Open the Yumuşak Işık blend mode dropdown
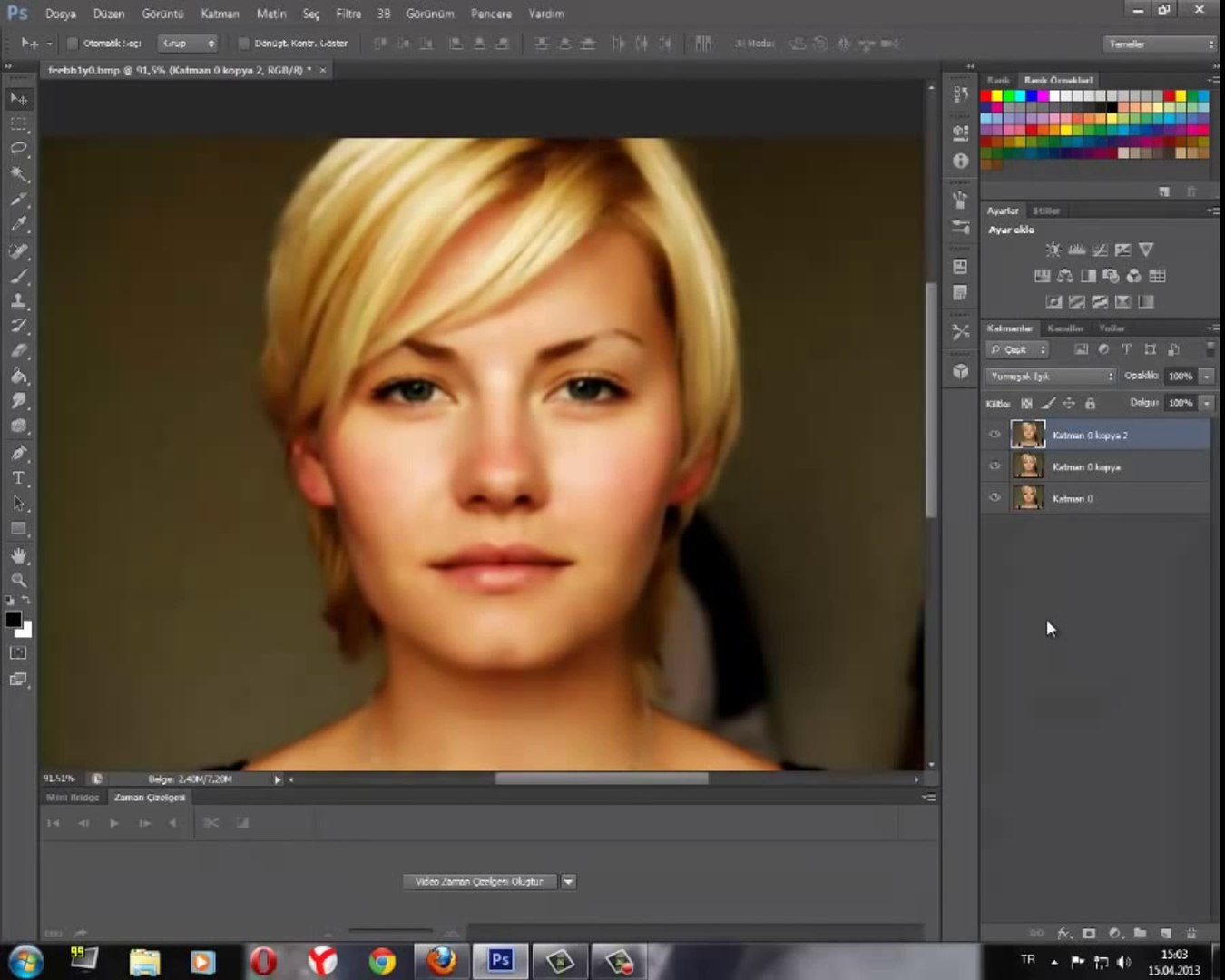Screen dimensions: 1225x980 point(1051,376)
